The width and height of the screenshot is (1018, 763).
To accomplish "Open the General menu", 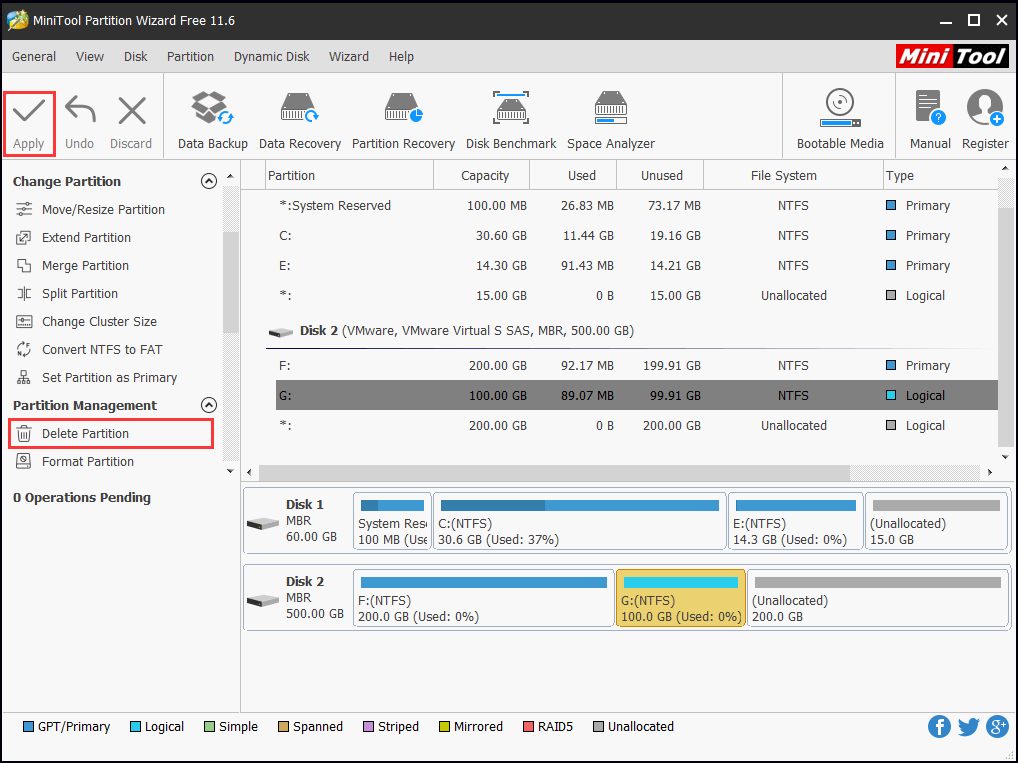I will [34, 56].
